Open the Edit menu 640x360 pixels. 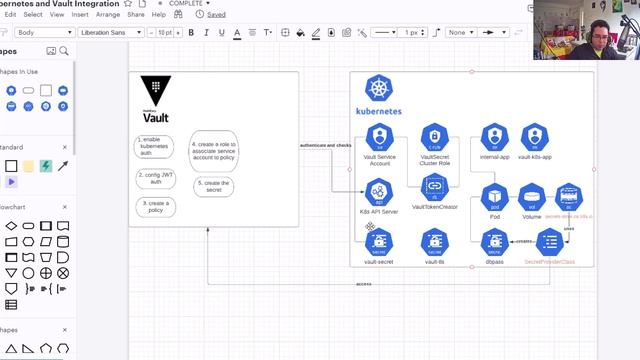[10, 14]
